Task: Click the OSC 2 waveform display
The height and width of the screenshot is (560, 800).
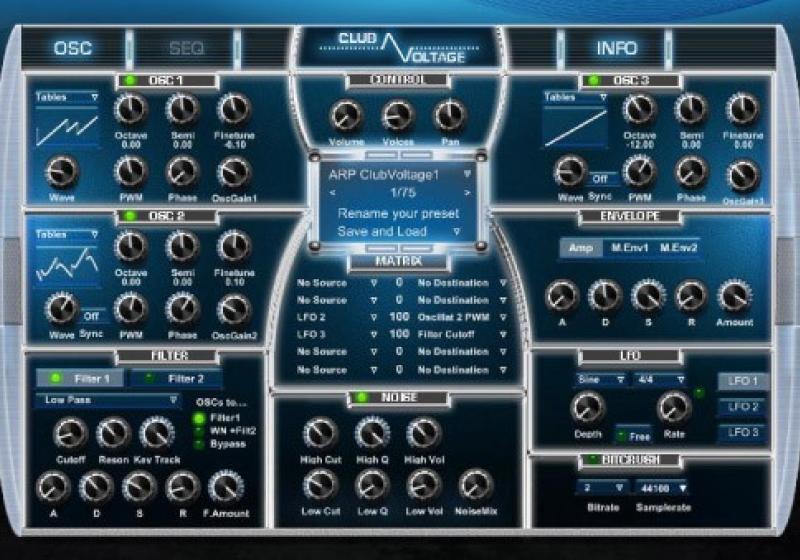Action: [67, 266]
